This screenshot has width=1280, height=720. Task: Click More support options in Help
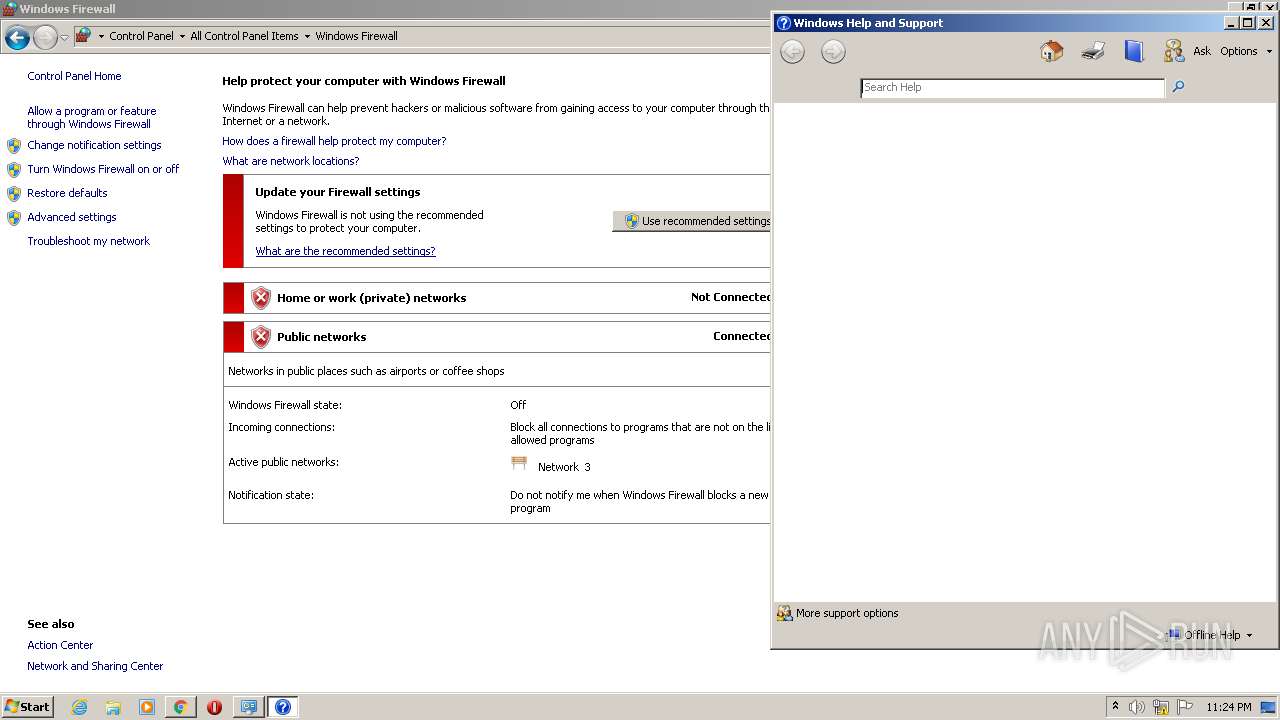coord(838,613)
